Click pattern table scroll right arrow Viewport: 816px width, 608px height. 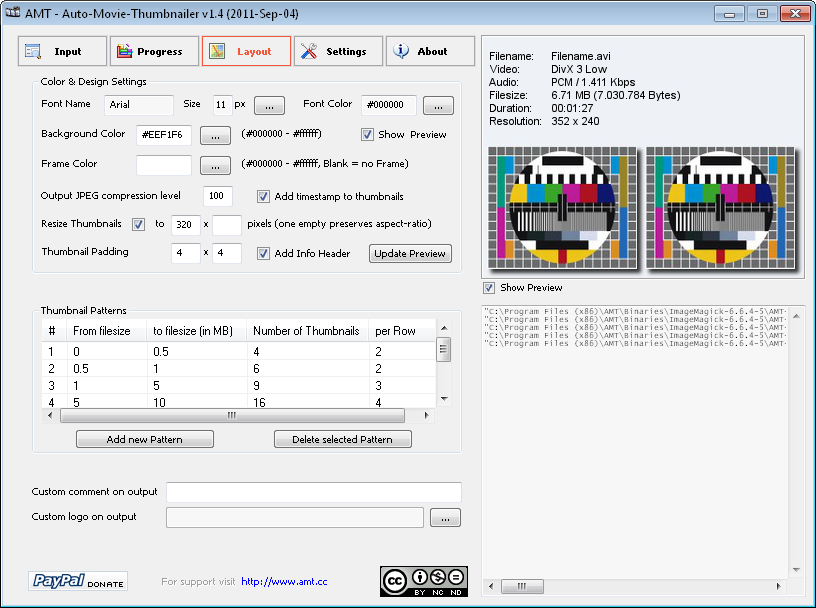(x=427, y=415)
